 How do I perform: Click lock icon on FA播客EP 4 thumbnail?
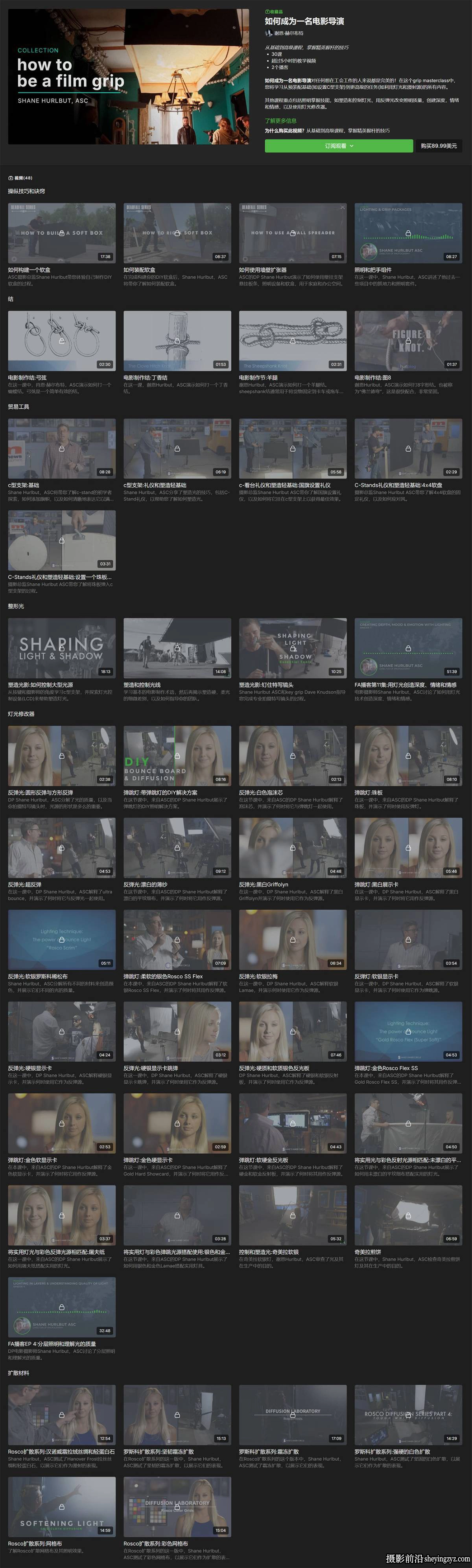[x=61, y=1307]
